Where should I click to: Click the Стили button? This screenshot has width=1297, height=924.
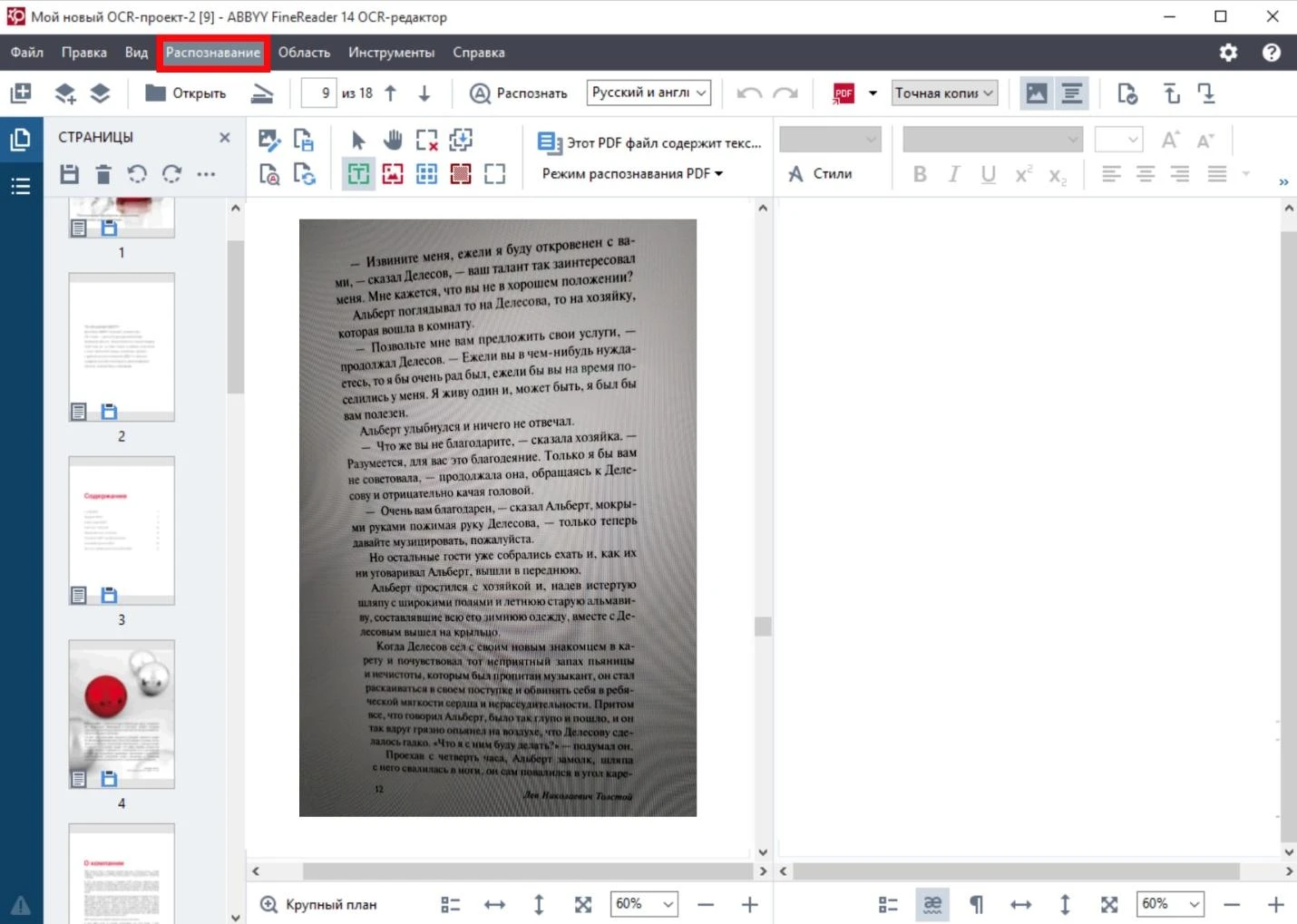click(820, 173)
